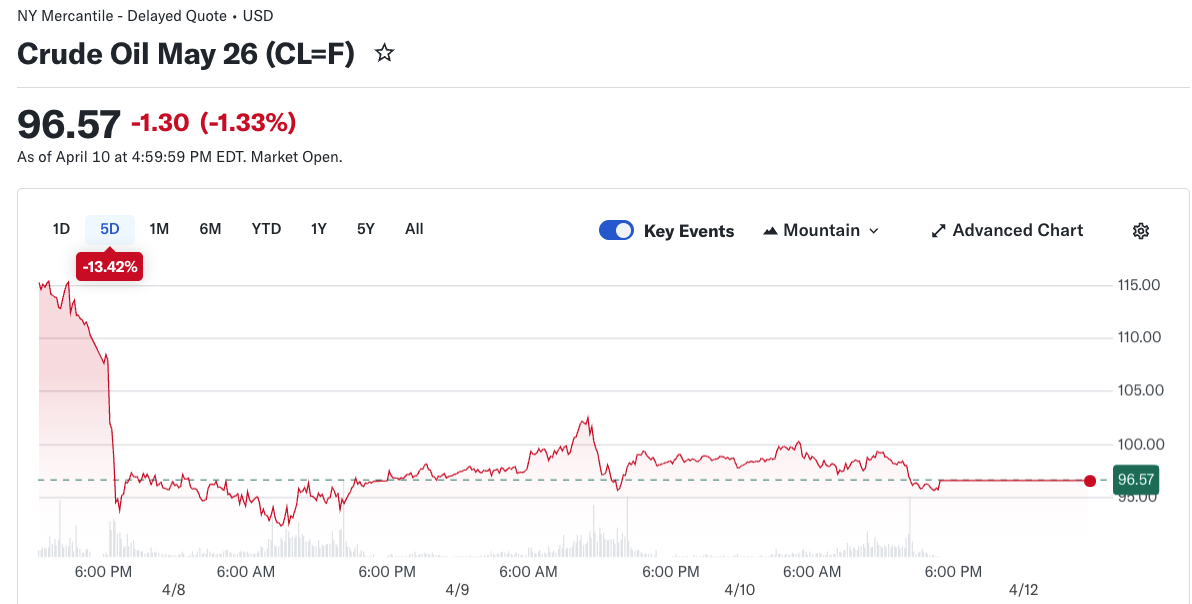Click the red endpoint dot on price line

point(1089,481)
